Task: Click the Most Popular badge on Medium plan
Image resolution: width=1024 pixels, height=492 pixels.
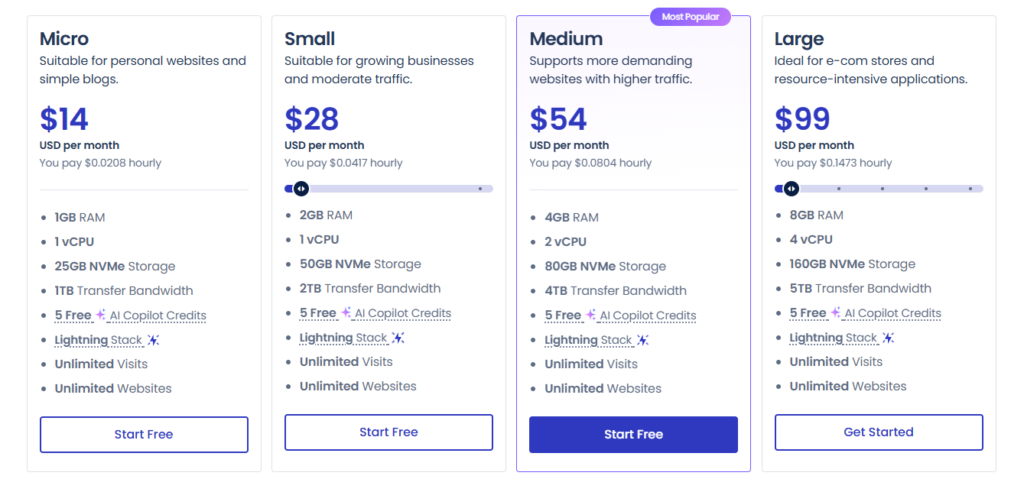Action: 690,17
